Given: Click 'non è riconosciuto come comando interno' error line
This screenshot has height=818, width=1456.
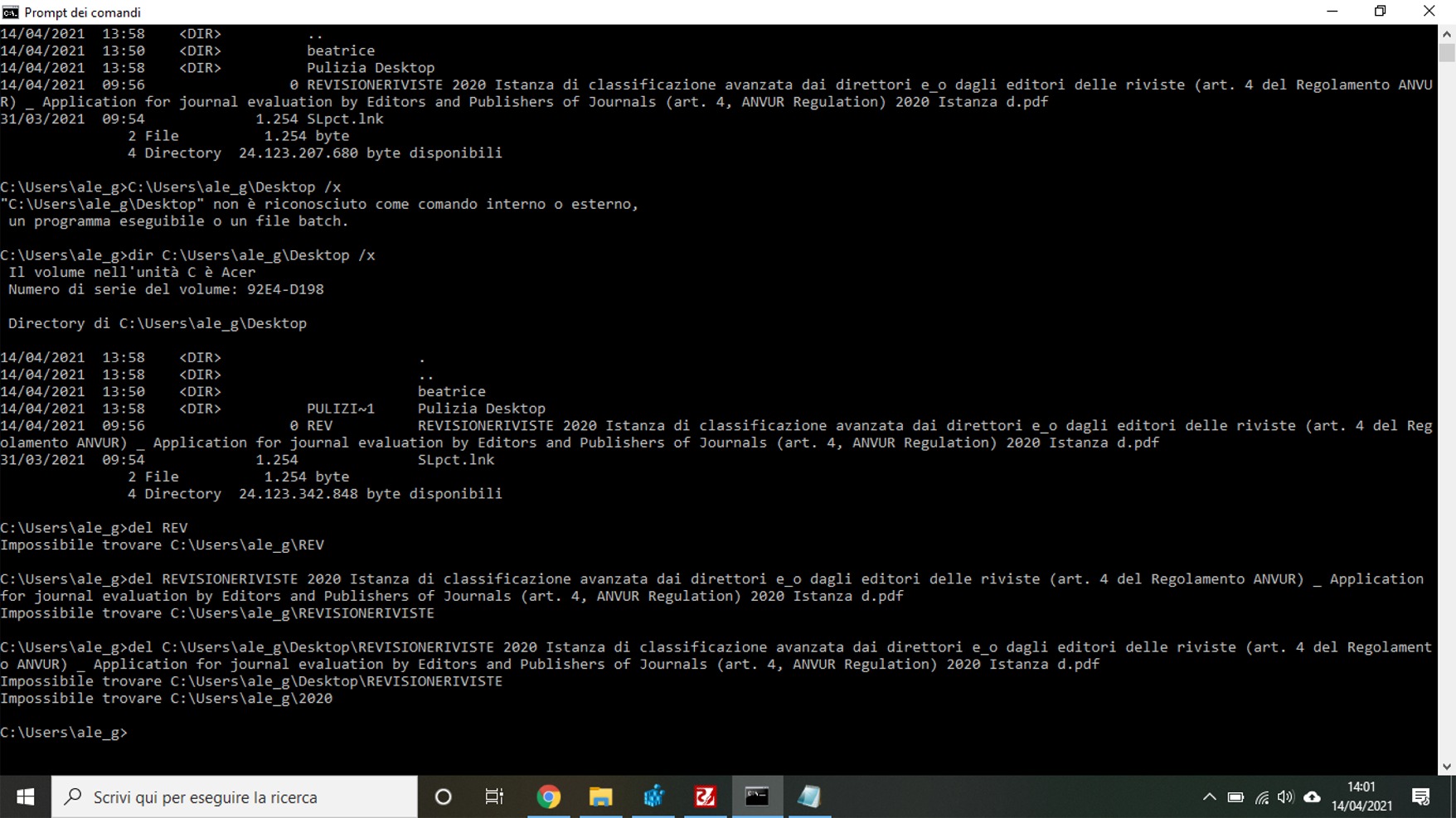Looking at the screenshot, I should click(x=319, y=204).
